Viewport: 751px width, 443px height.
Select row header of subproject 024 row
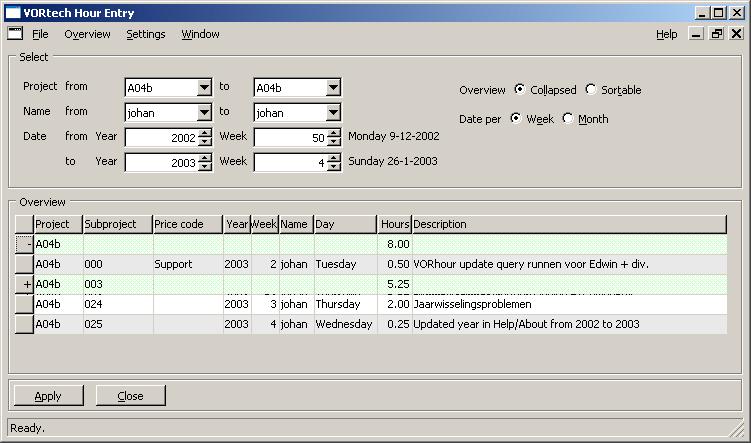coord(24,304)
